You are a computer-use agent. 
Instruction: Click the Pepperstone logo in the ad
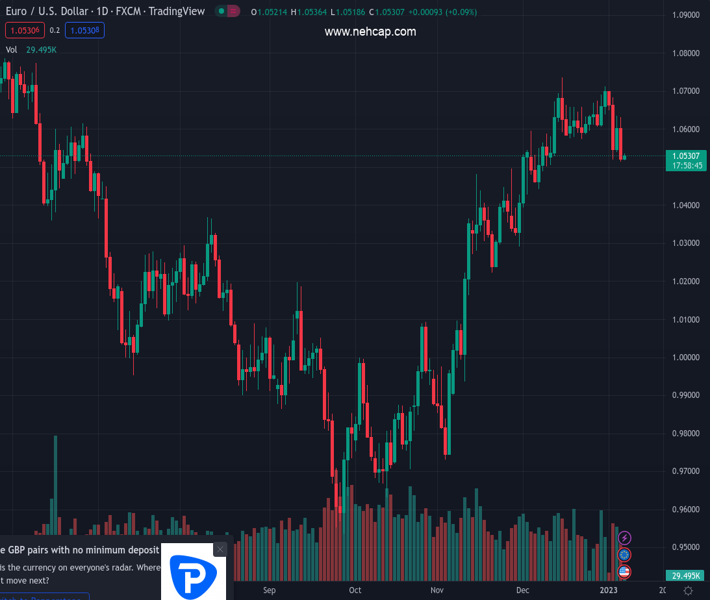pyautogui.click(x=189, y=577)
